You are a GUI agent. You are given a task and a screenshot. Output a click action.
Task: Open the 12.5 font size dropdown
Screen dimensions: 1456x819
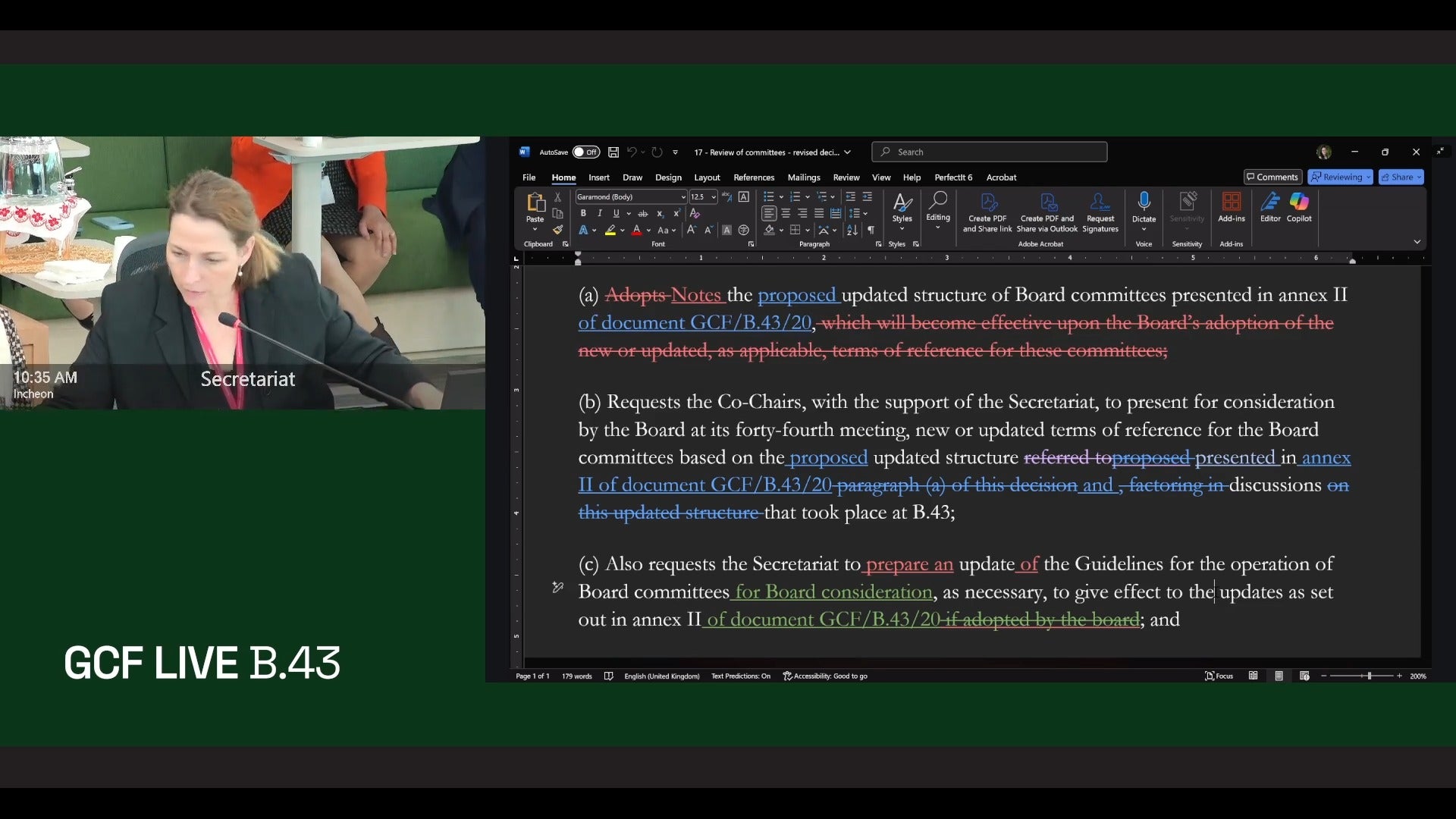pyautogui.click(x=713, y=197)
